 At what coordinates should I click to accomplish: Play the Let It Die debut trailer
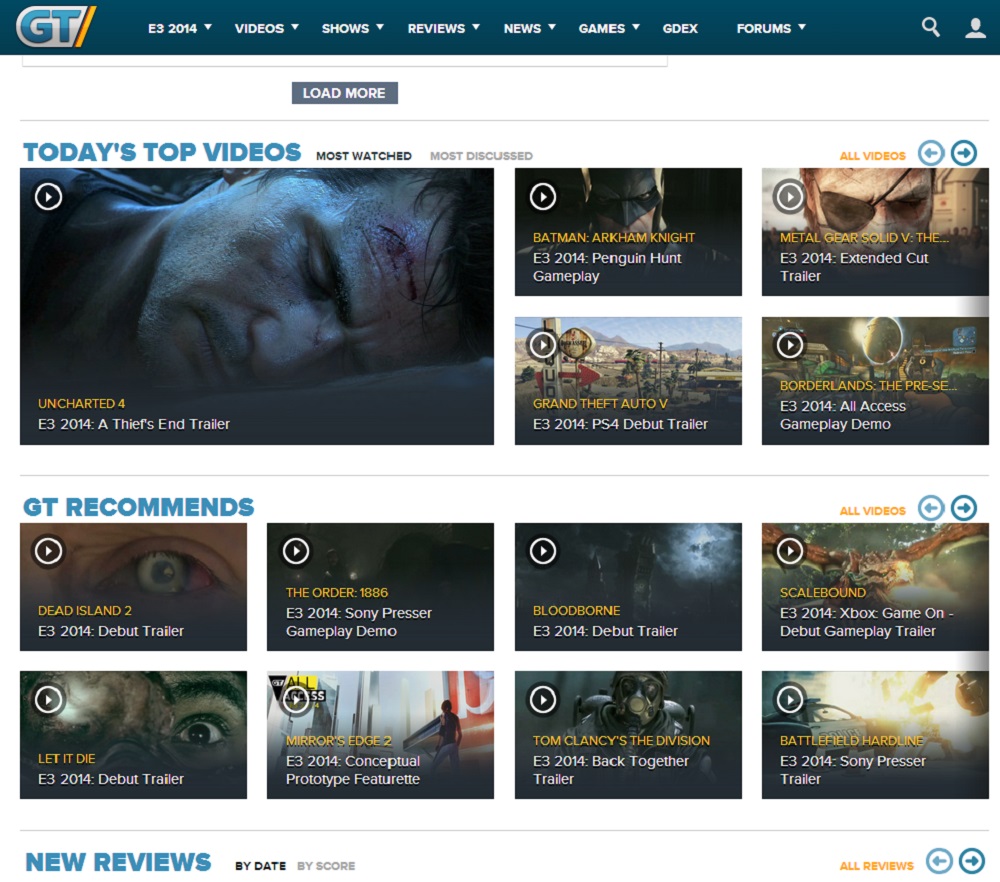tap(48, 700)
